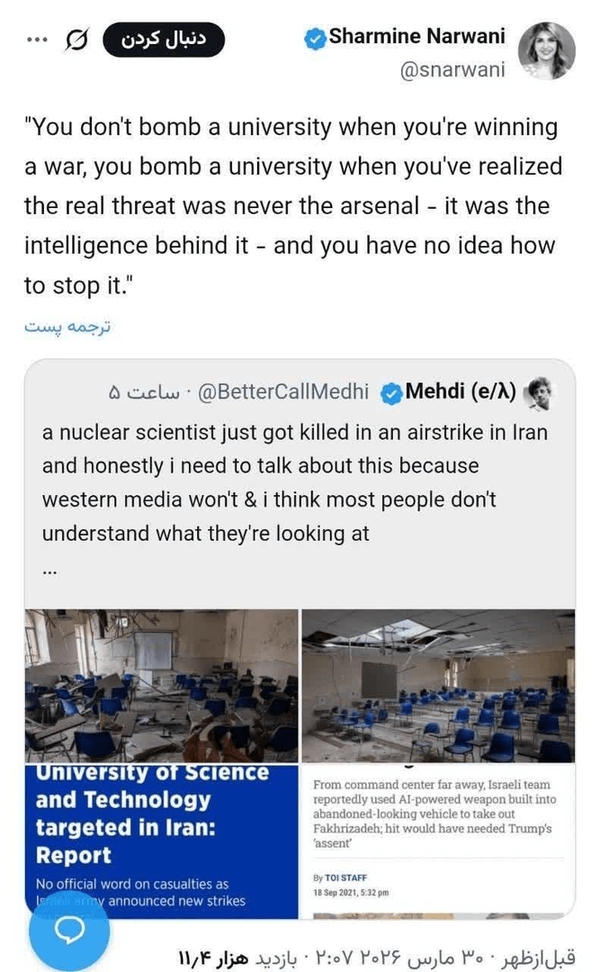Click the translate post link
The height and width of the screenshot is (972, 600).
(x=66, y=329)
